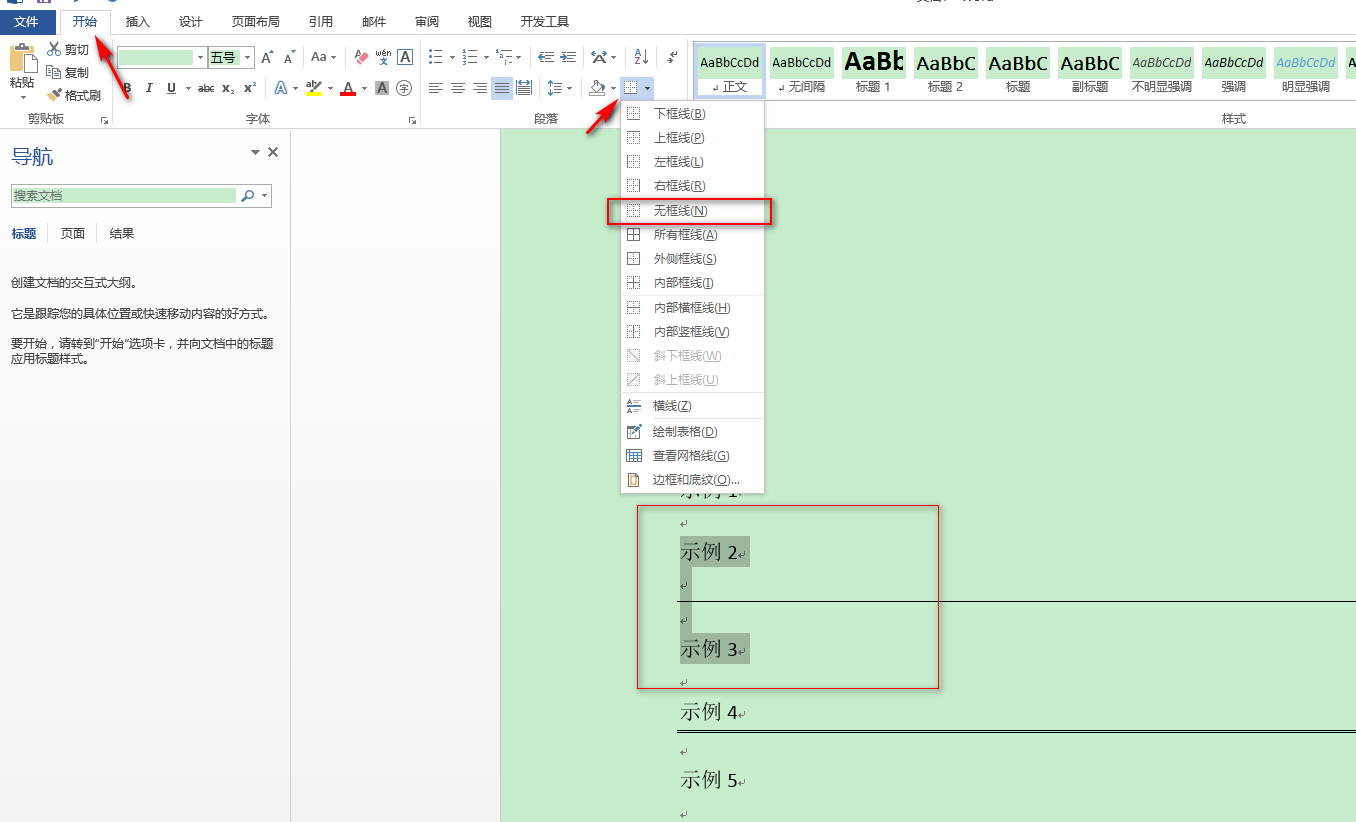The width and height of the screenshot is (1356, 822).
Task: Click the 格式刷 Format Painter button
Action: click(75, 95)
